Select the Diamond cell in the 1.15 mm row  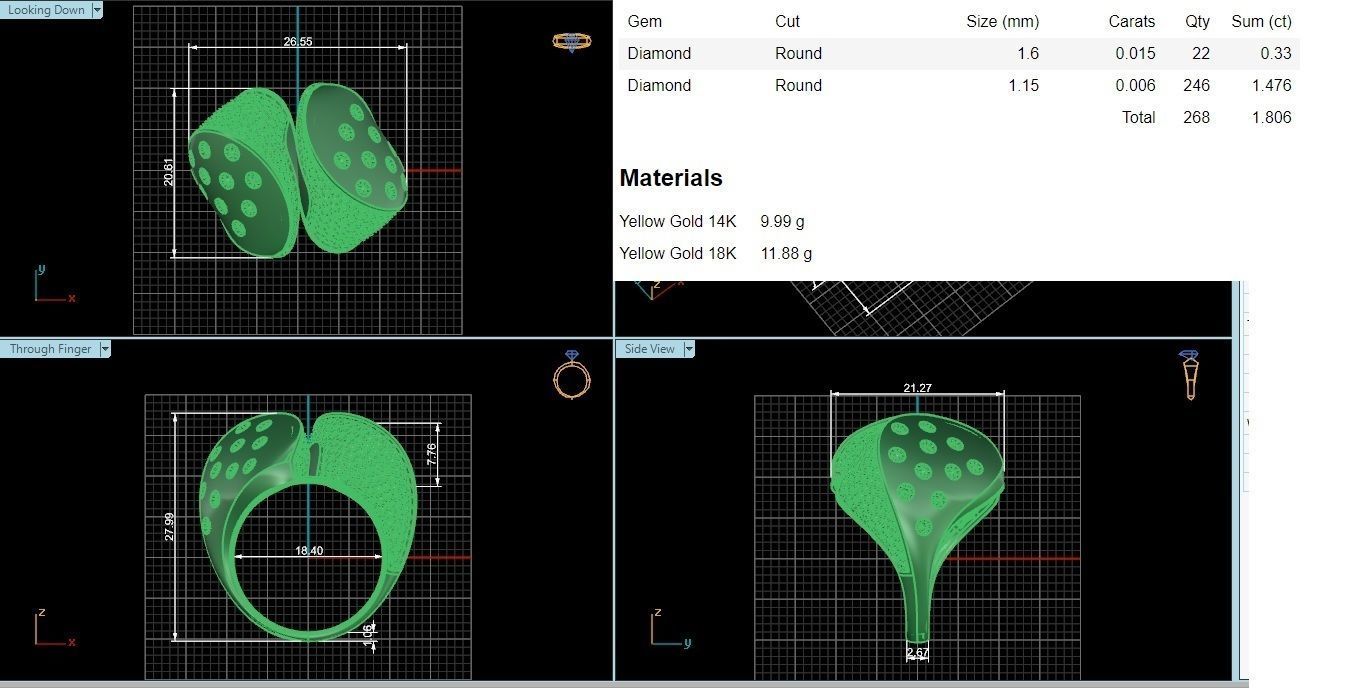point(659,85)
